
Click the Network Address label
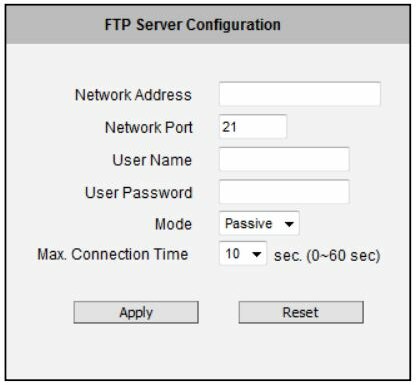coord(133,95)
